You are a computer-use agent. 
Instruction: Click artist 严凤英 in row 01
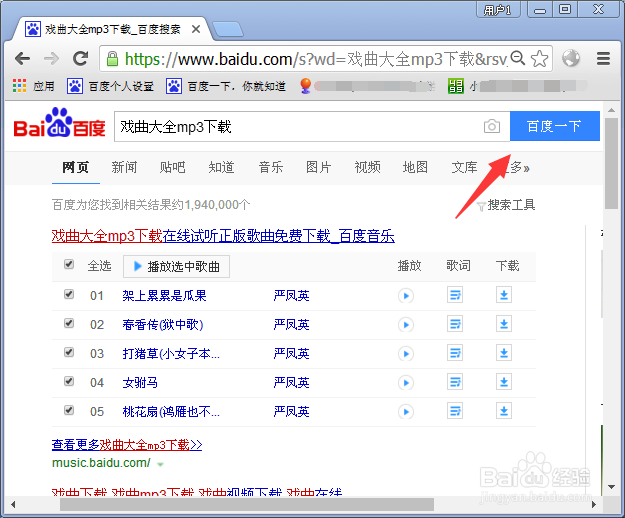tap(291, 296)
